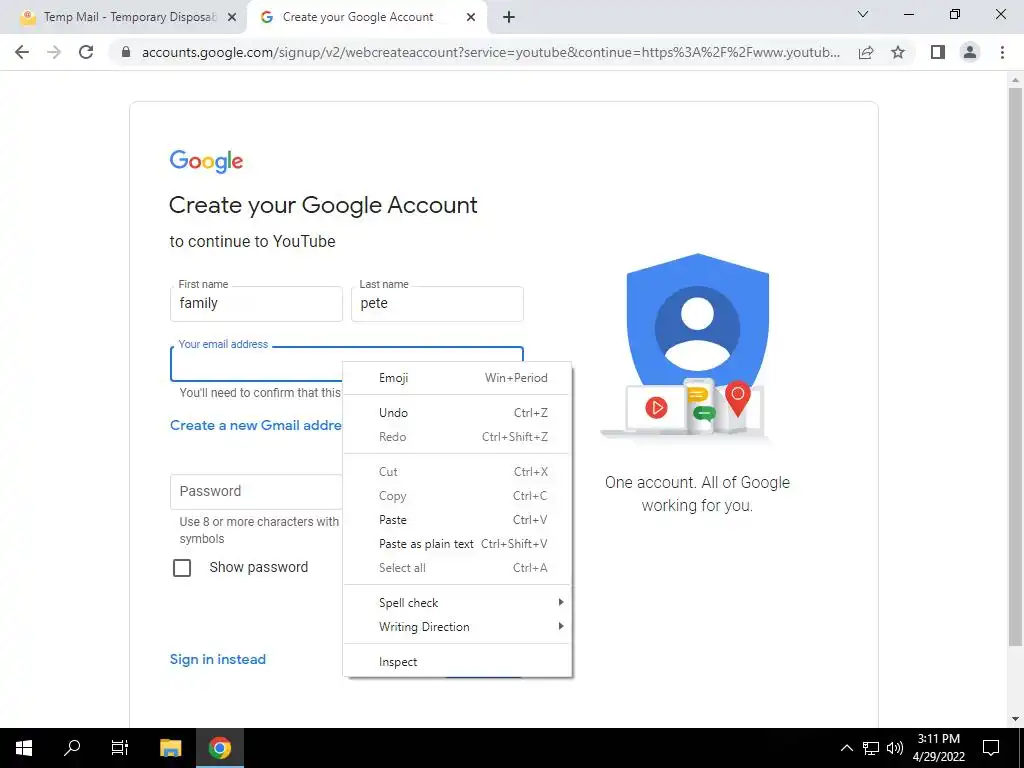Select Paste as plain text

coord(457,544)
